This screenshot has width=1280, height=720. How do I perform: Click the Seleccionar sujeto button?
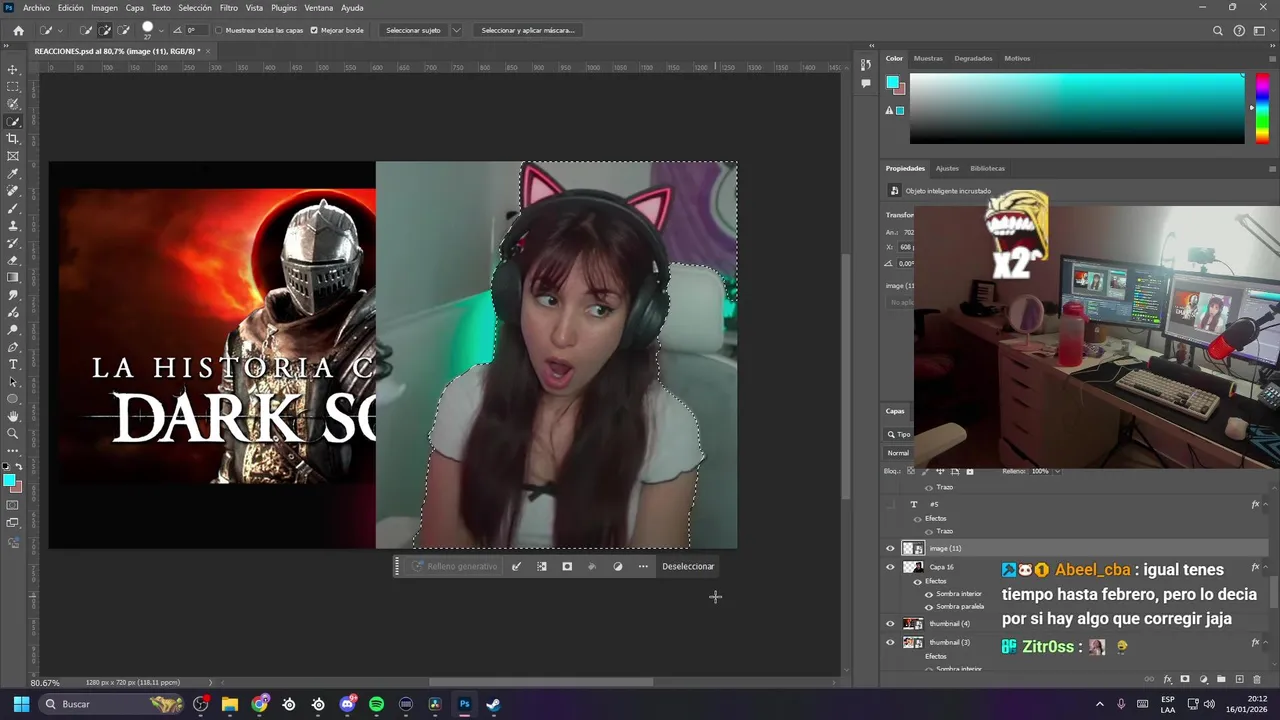(413, 31)
